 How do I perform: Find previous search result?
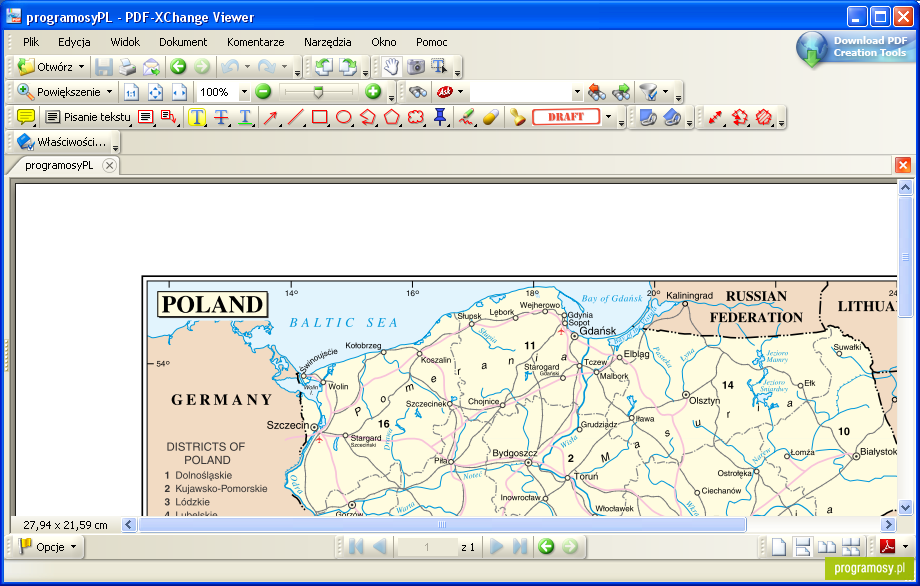(597, 92)
